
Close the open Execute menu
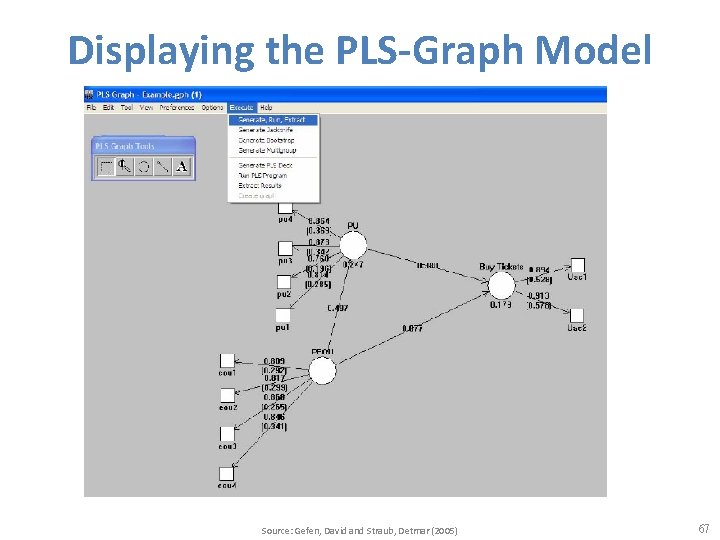(242, 107)
